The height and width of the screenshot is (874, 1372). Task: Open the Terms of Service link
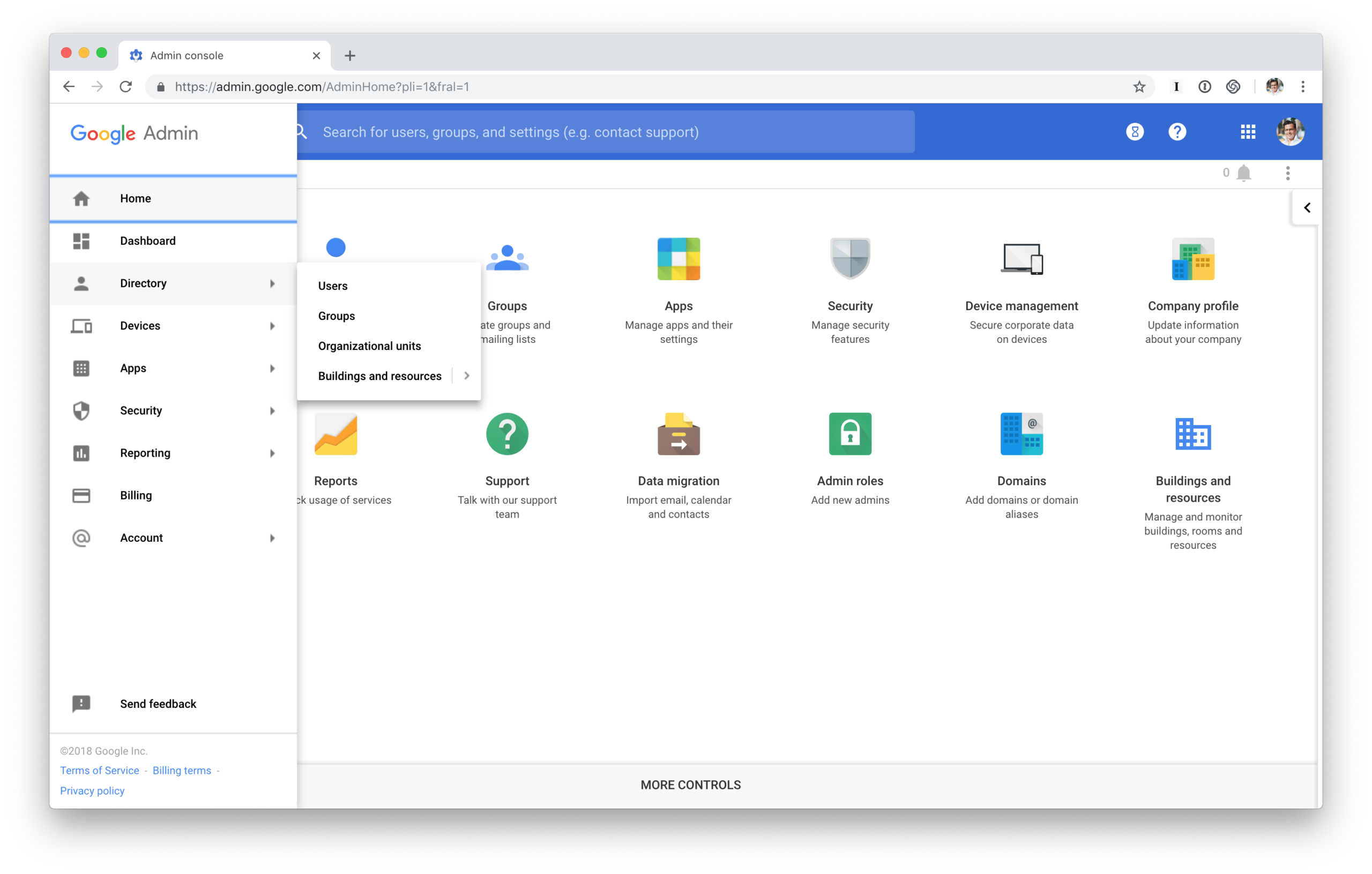100,770
